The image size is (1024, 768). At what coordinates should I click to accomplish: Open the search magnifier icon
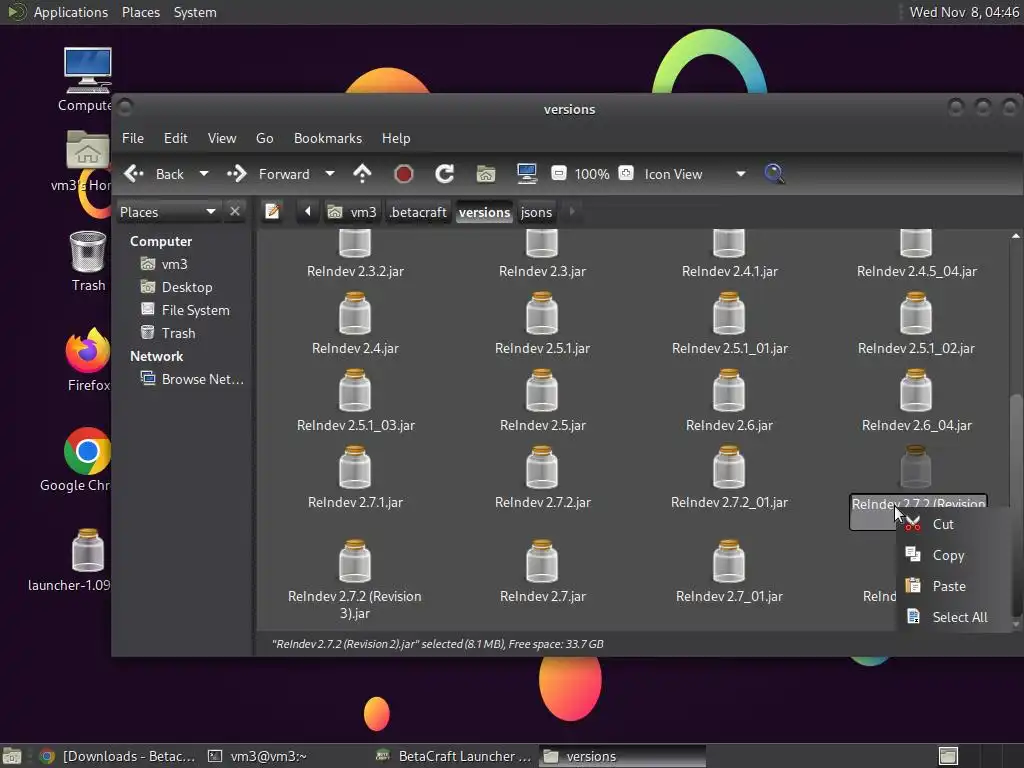pyautogui.click(x=774, y=174)
